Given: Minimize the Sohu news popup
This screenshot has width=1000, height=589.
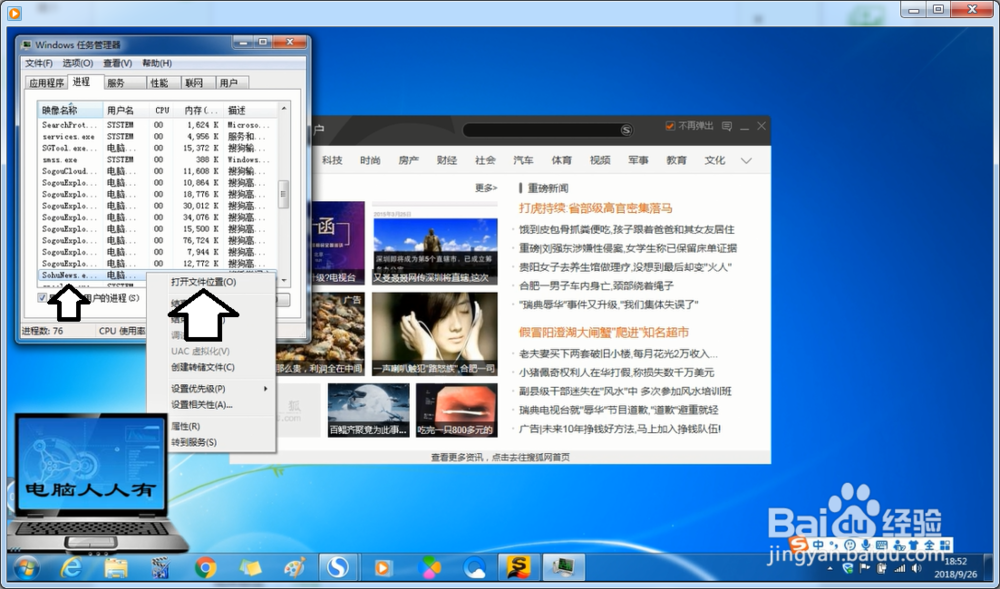Looking at the screenshot, I should (744, 127).
